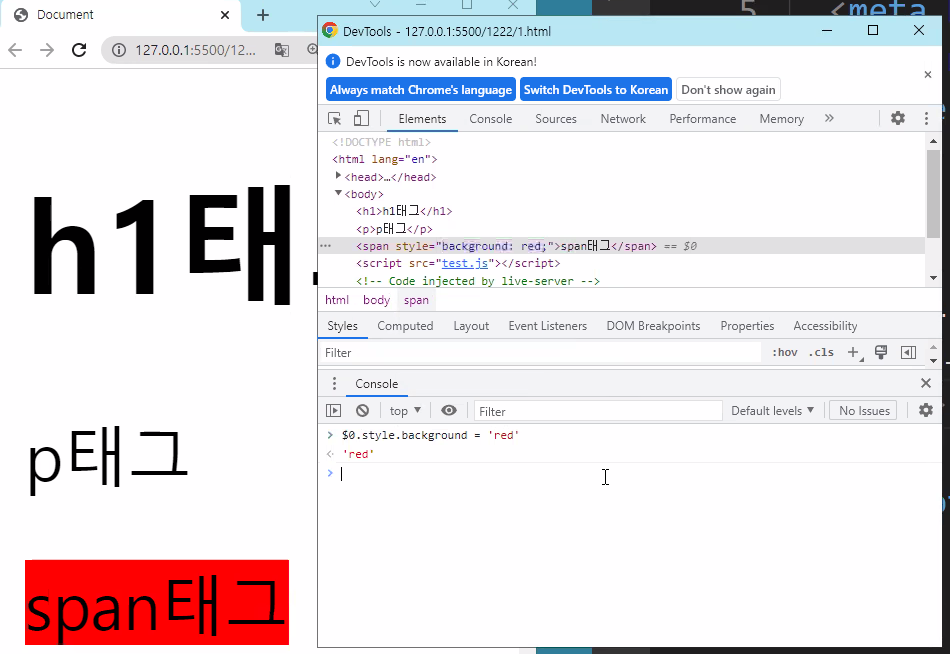Viewport: 950px width, 654px height.
Task: Switch to the Computed pane tab
Action: 405,326
